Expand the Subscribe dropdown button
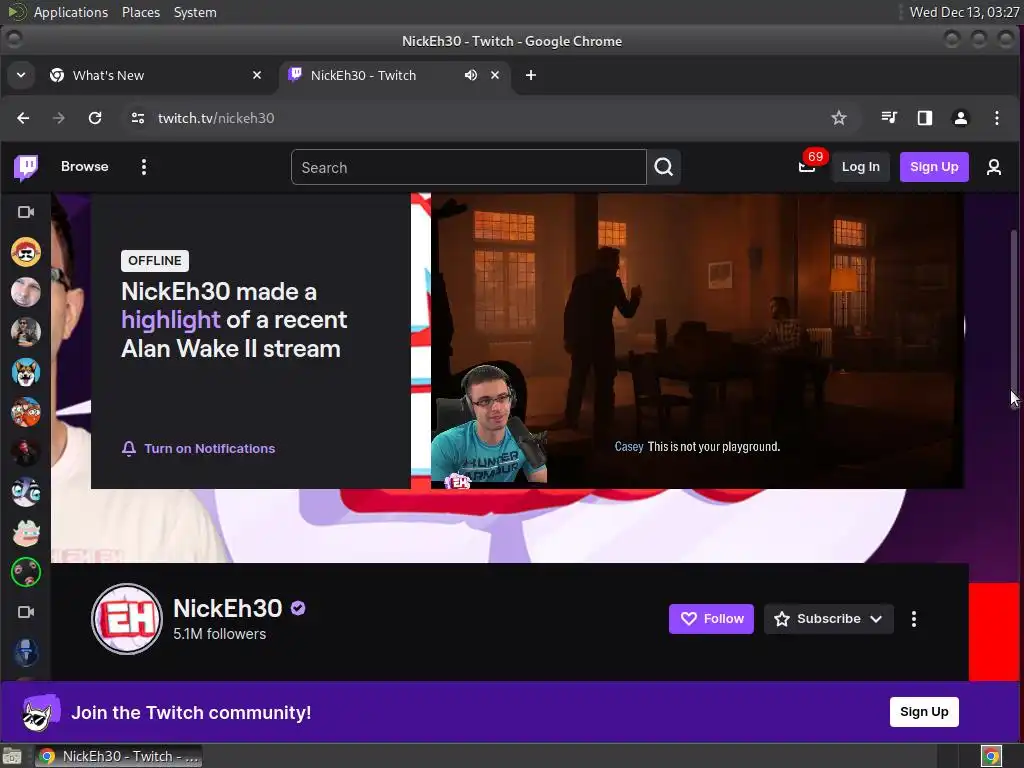Image resolution: width=1024 pixels, height=768 pixels. [x=828, y=618]
